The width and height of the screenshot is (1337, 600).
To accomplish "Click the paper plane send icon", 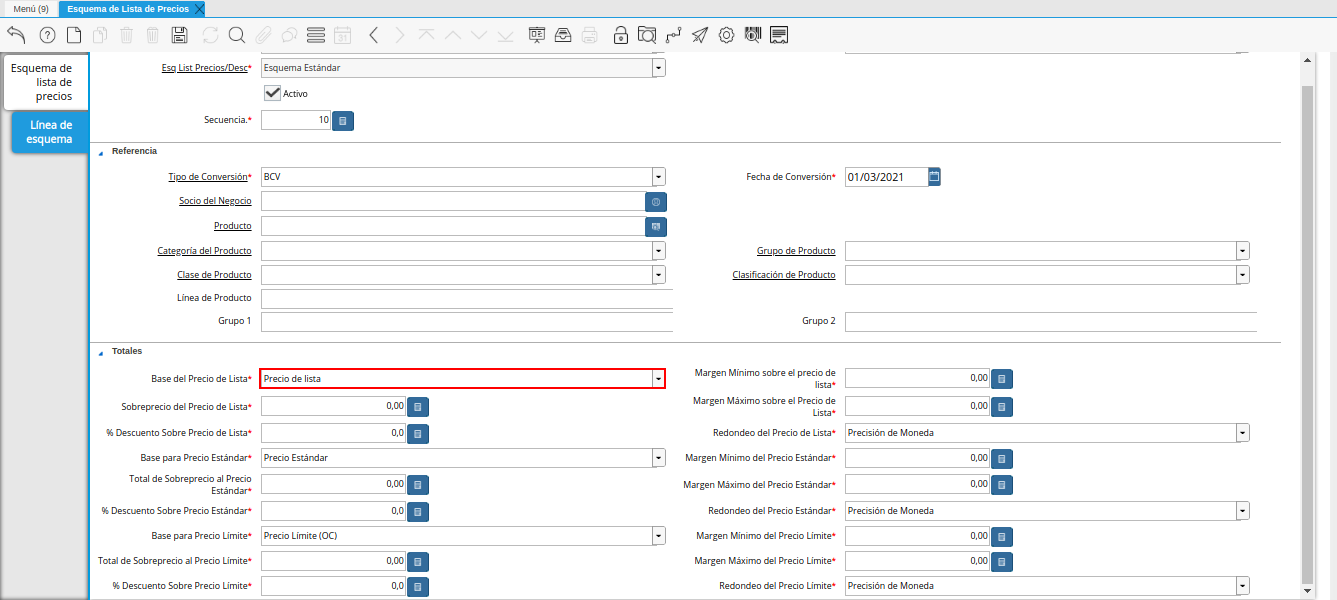I will click(x=700, y=35).
